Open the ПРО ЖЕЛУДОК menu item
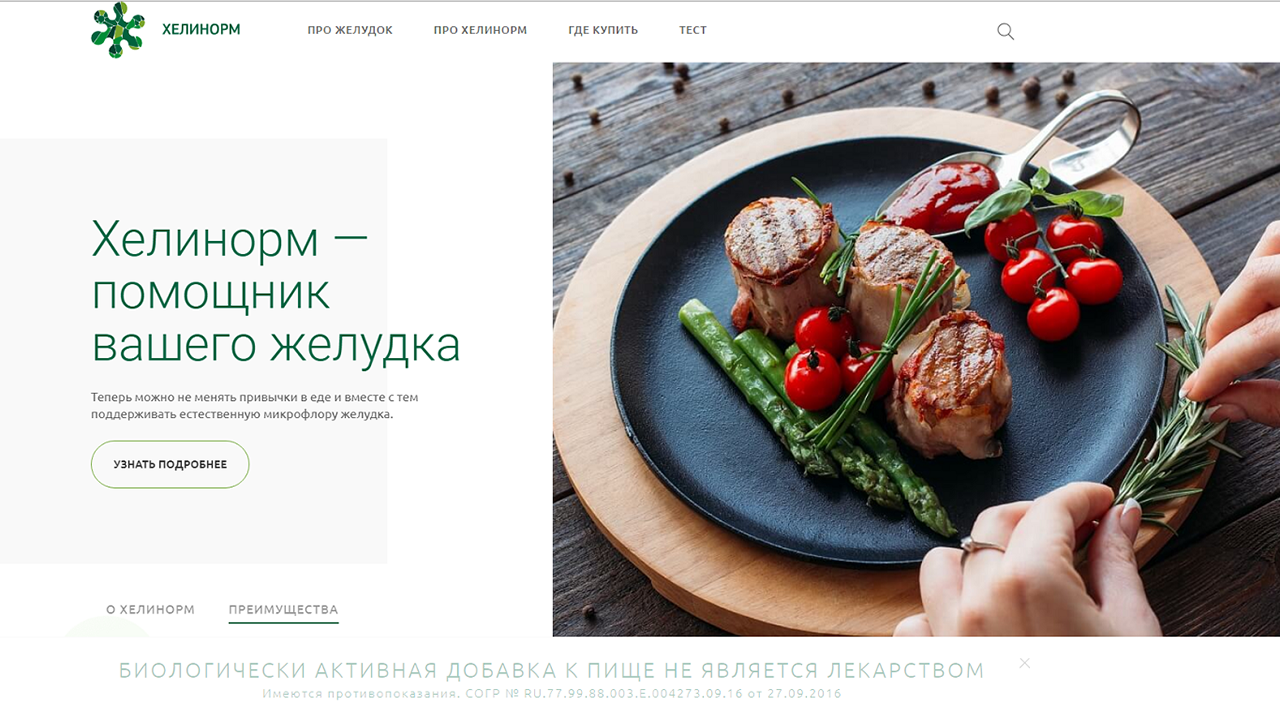This screenshot has width=1280, height=720. pos(350,30)
